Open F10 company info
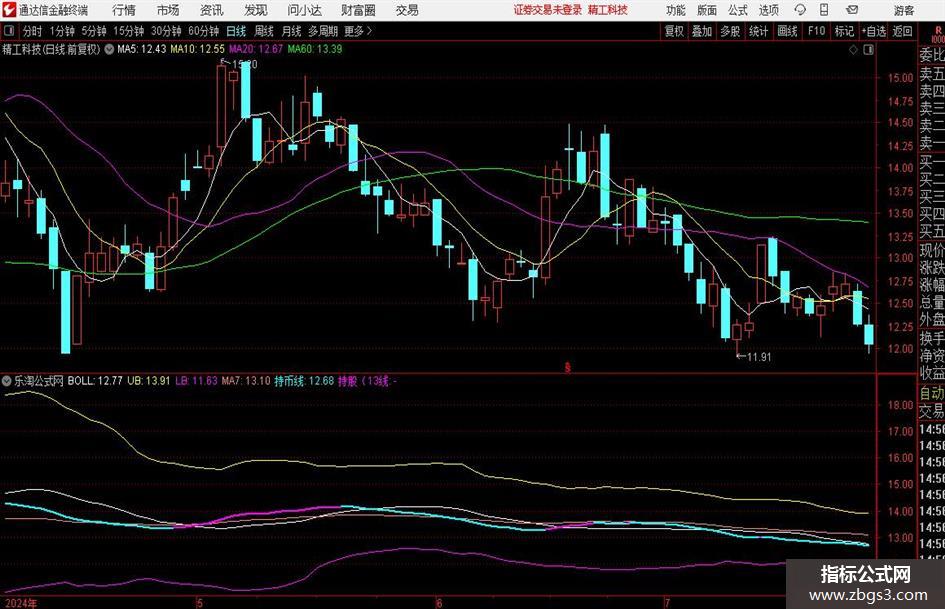The image size is (945, 609). [816, 31]
